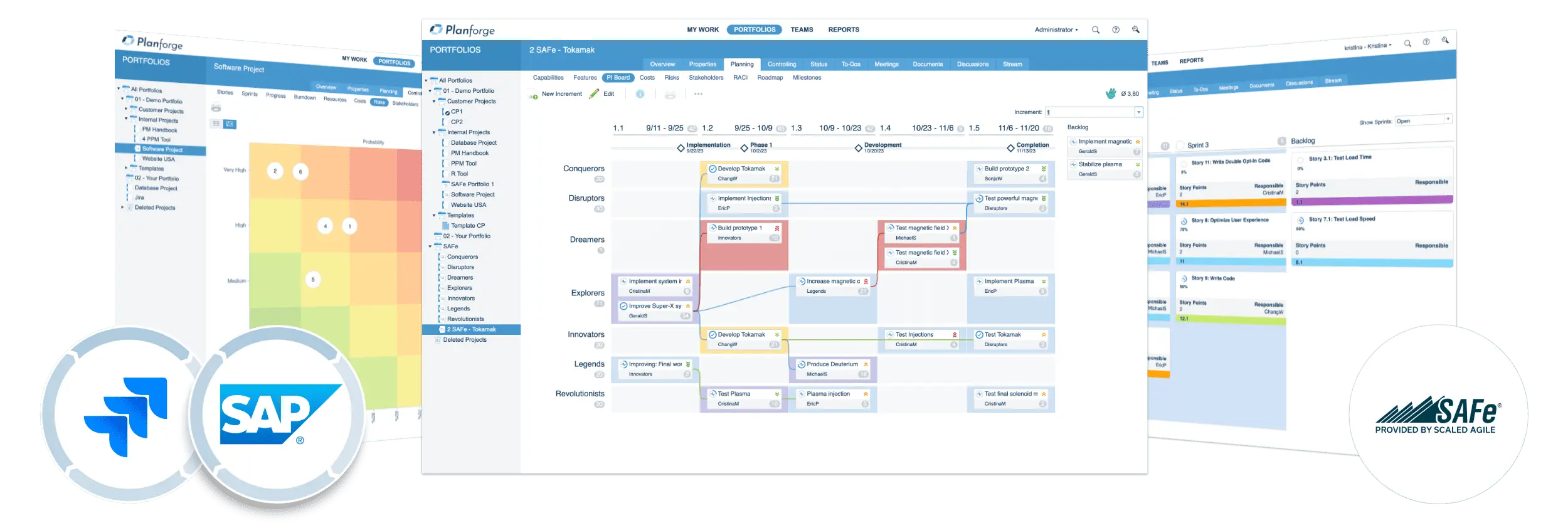The image size is (1568, 523).
Task: Go to MY WORK in front window
Action: click(702, 29)
